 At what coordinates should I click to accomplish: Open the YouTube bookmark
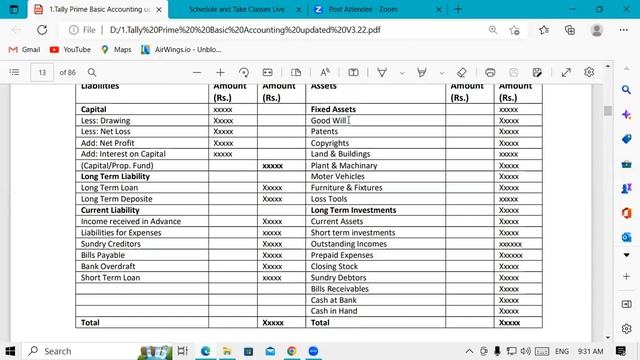(70, 49)
